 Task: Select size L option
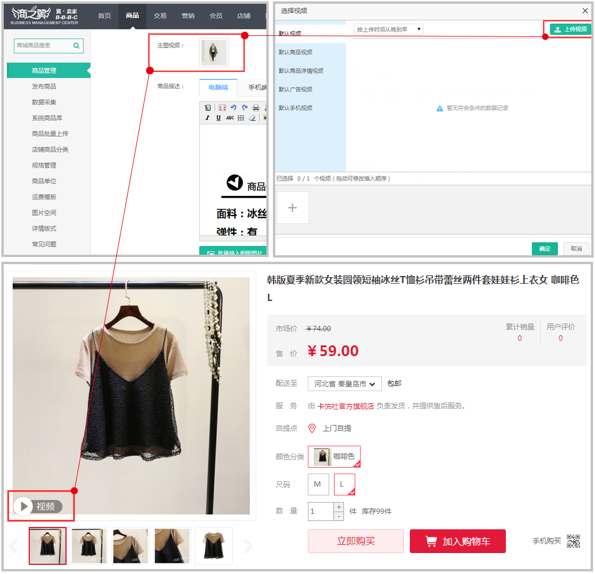click(345, 484)
